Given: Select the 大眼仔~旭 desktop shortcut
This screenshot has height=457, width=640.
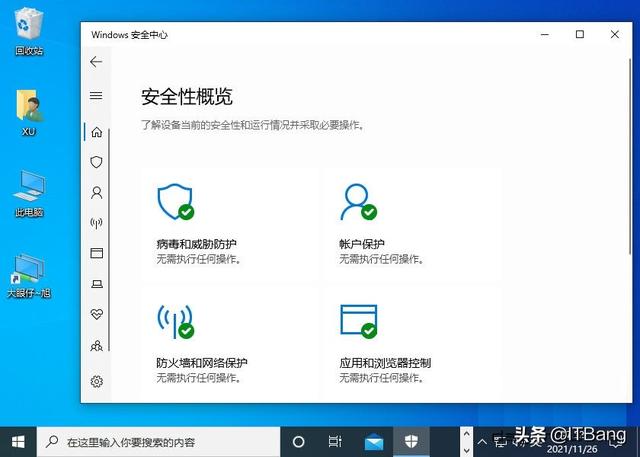Looking at the screenshot, I should [29, 275].
